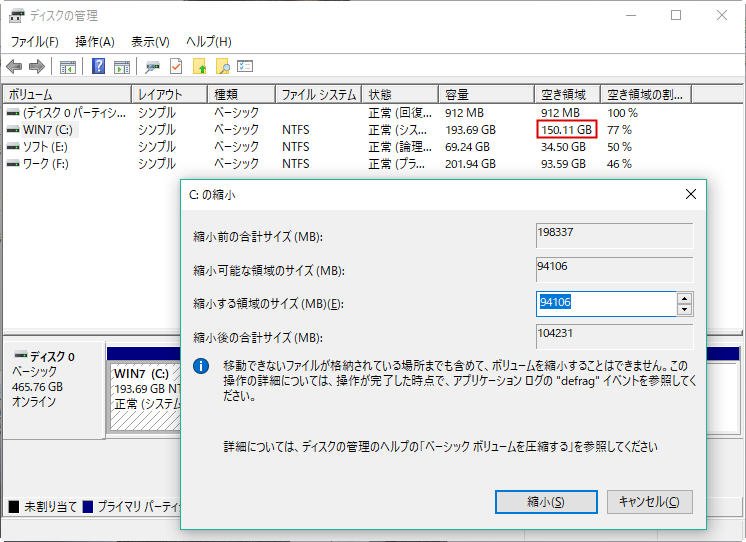Open the blue Help question-mark icon
This screenshot has height=542, width=746.
tap(98, 66)
